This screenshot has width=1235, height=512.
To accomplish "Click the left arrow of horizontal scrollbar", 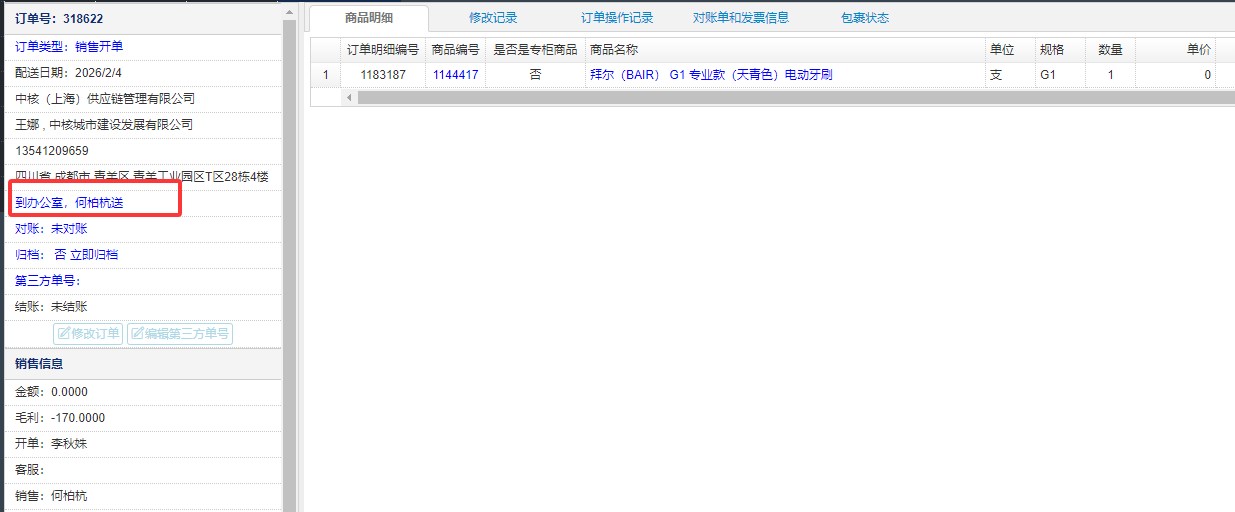I will click(349, 97).
